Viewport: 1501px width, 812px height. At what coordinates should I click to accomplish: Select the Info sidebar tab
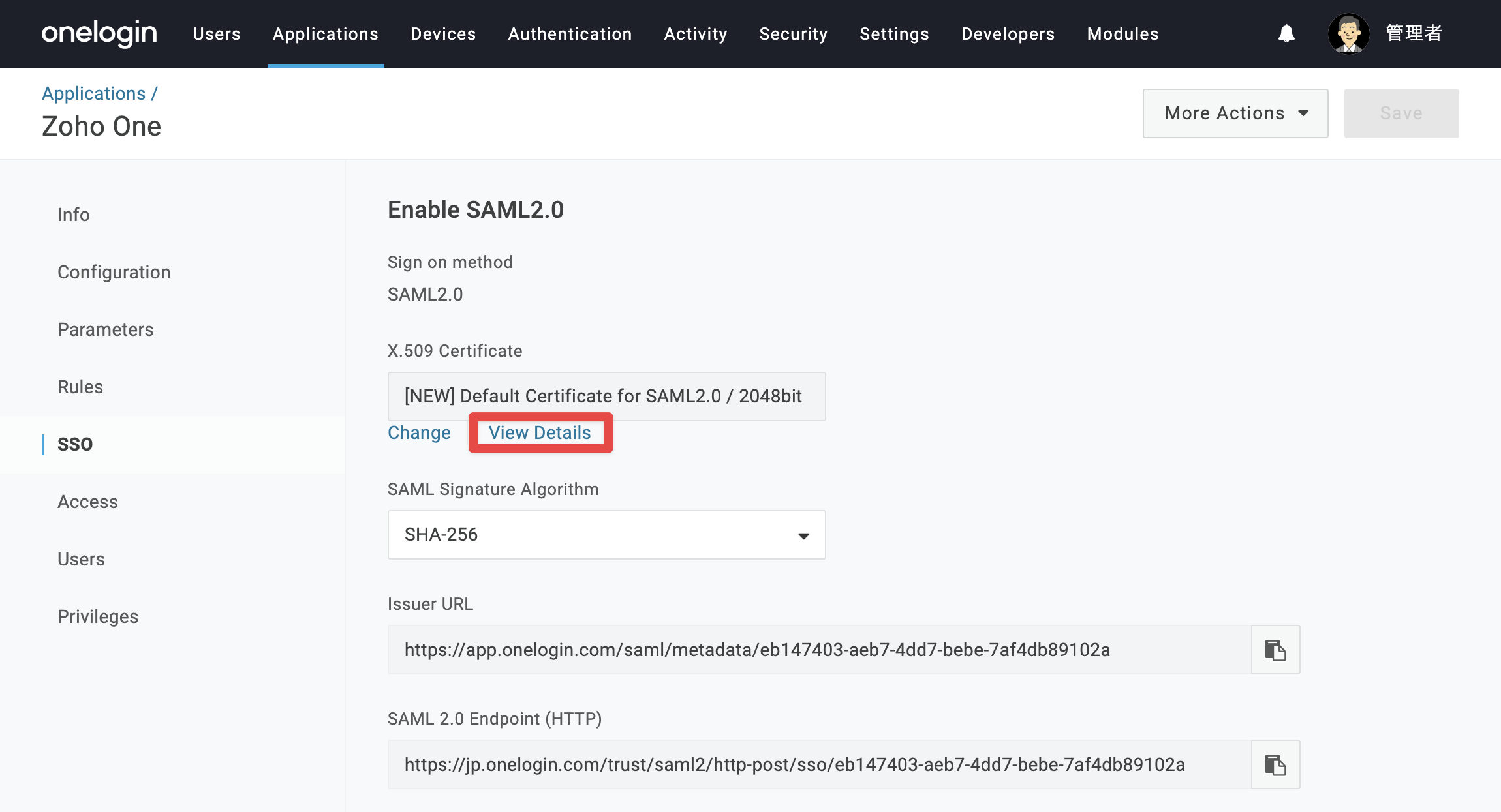point(74,215)
